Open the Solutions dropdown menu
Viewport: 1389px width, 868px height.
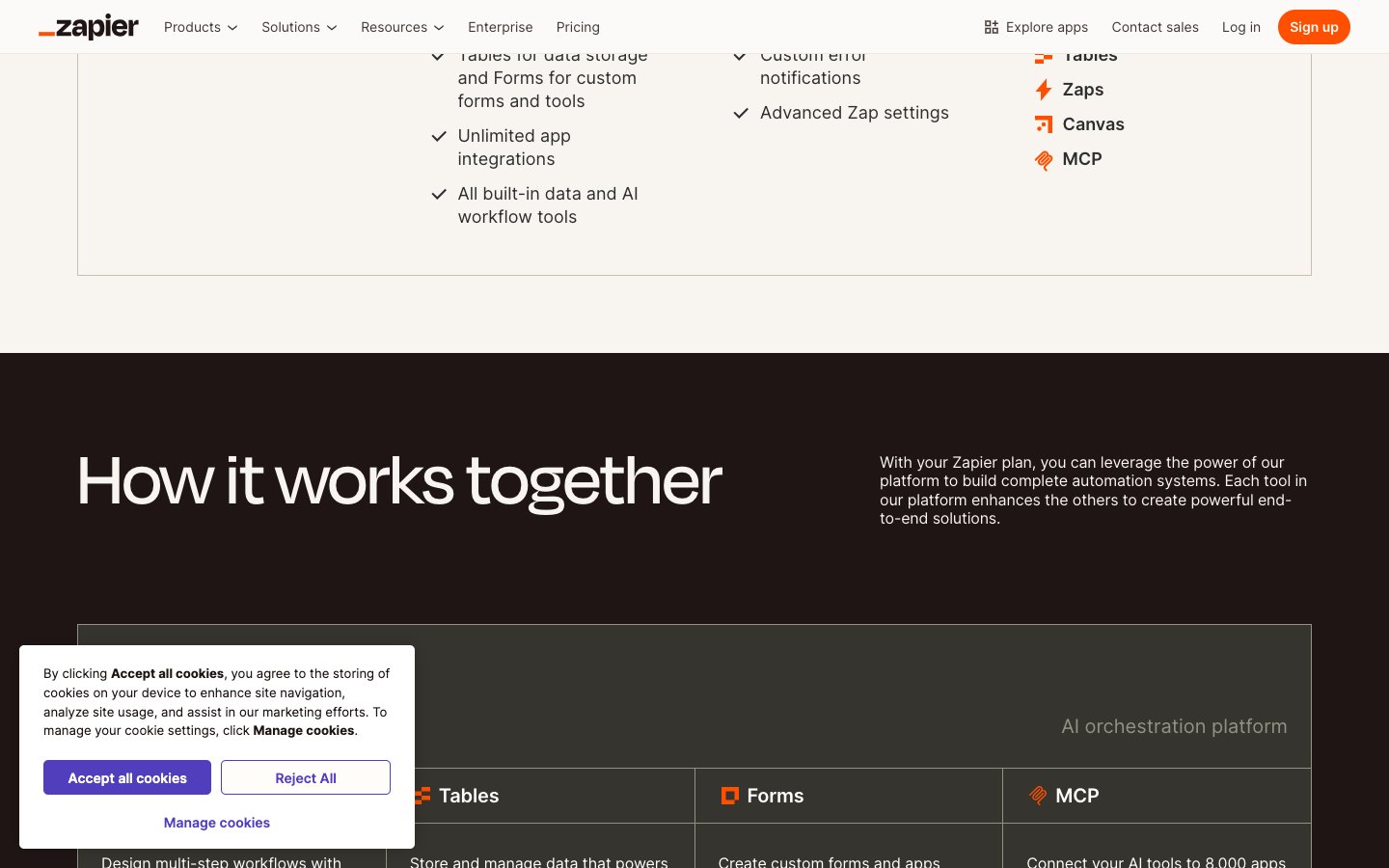pos(299,27)
